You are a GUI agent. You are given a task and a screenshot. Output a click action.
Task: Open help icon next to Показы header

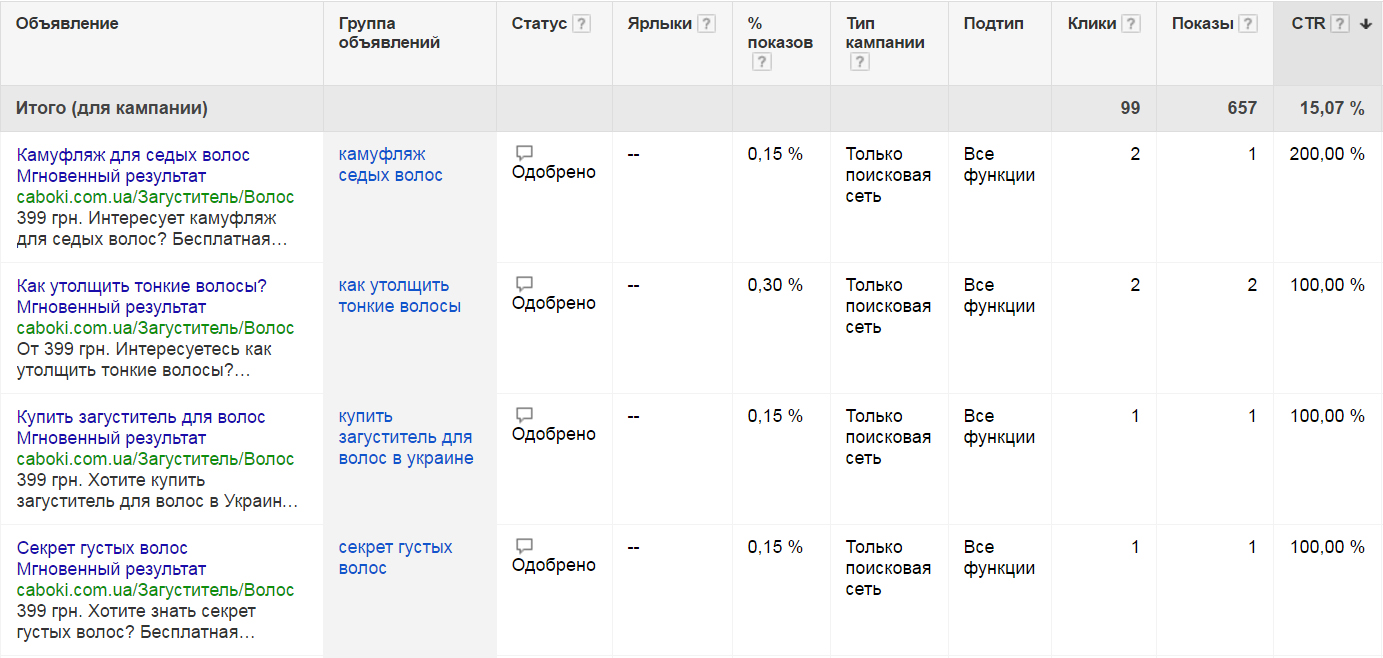[x=1248, y=24]
